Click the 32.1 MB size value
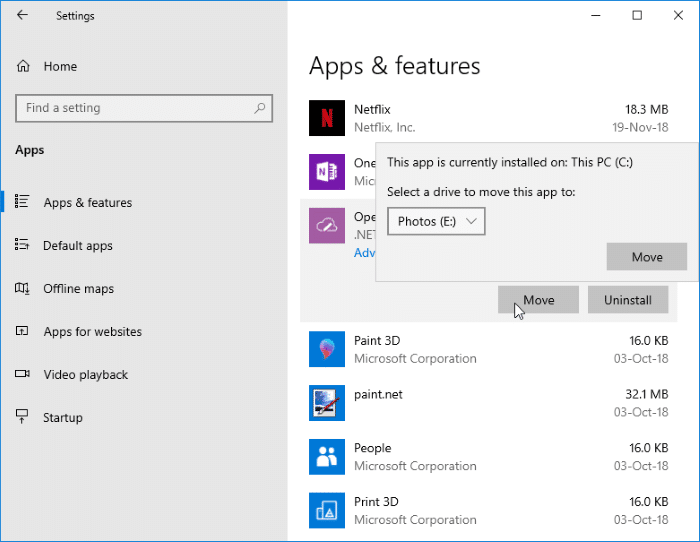The width and height of the screenshot is (700, 542). pos(646,394)
